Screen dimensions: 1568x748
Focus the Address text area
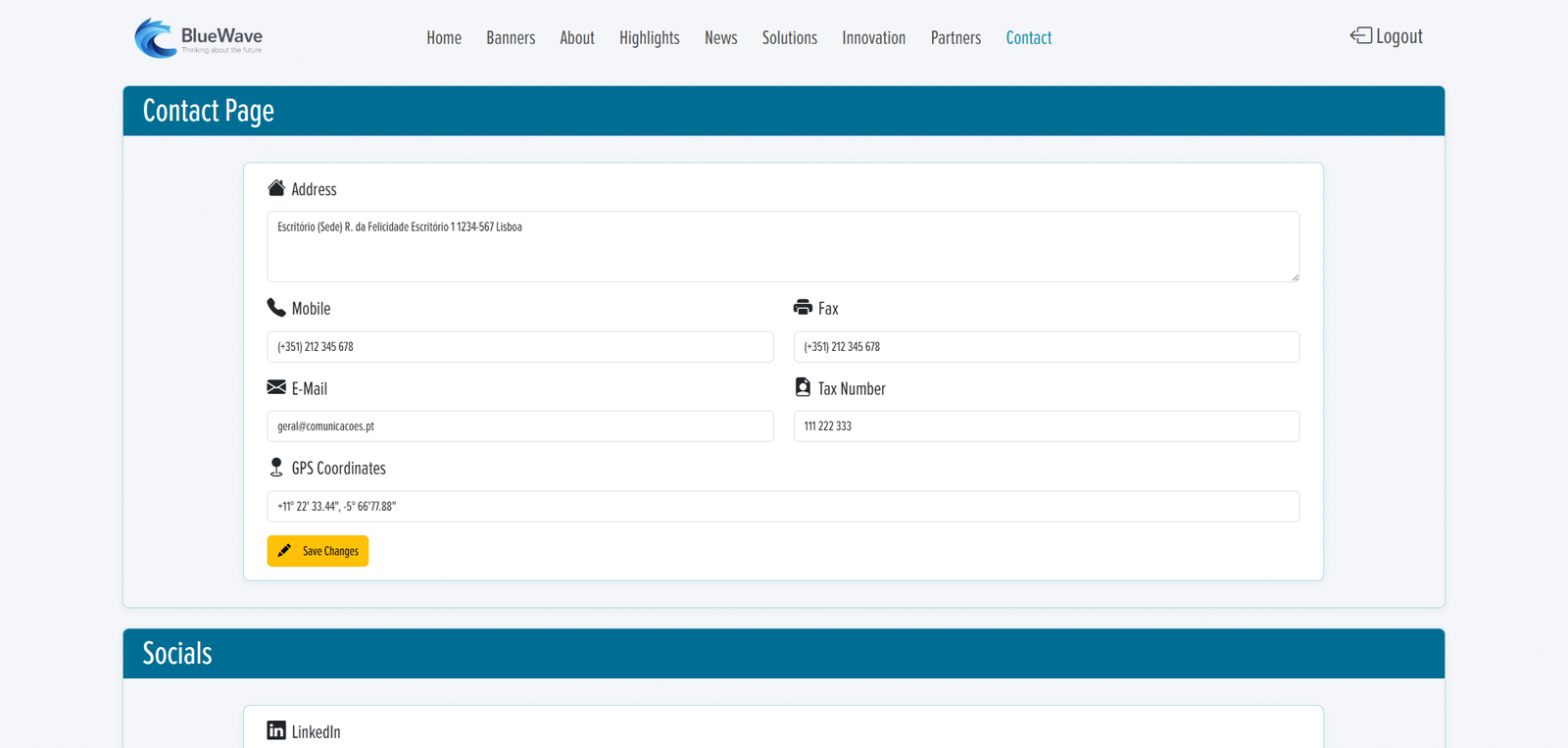tap(783, 246)
